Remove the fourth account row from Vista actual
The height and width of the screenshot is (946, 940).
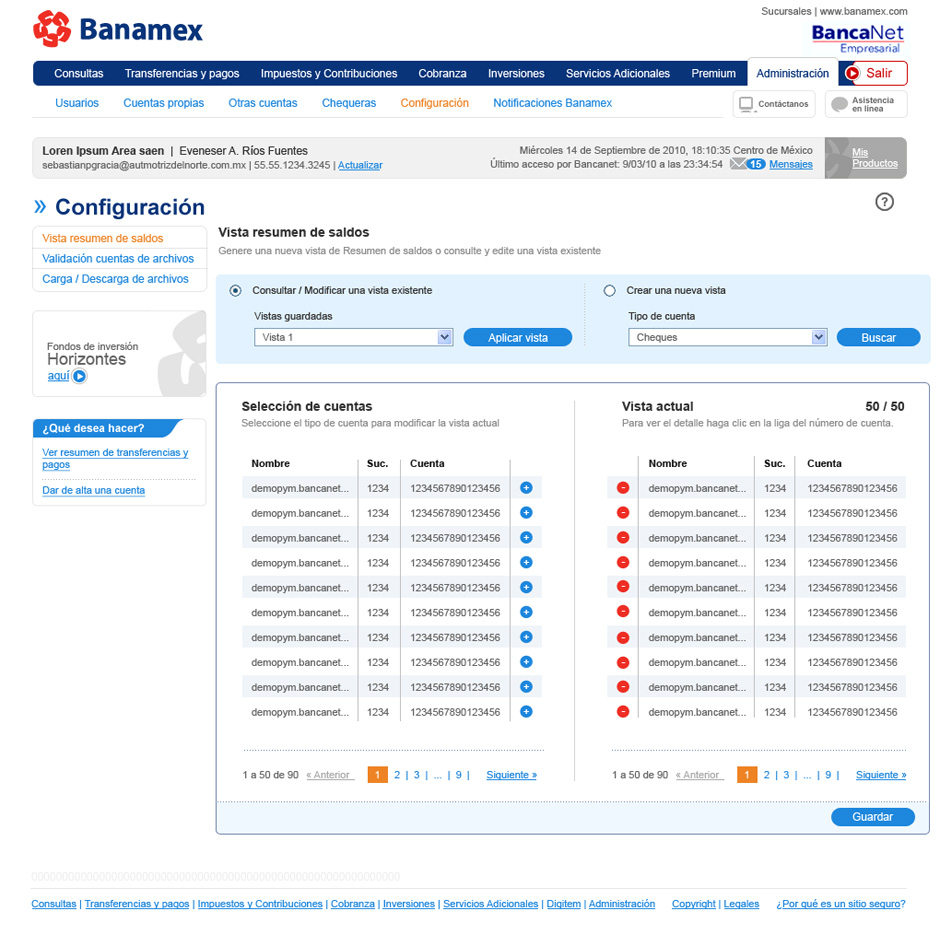click(x=623, y=562)
